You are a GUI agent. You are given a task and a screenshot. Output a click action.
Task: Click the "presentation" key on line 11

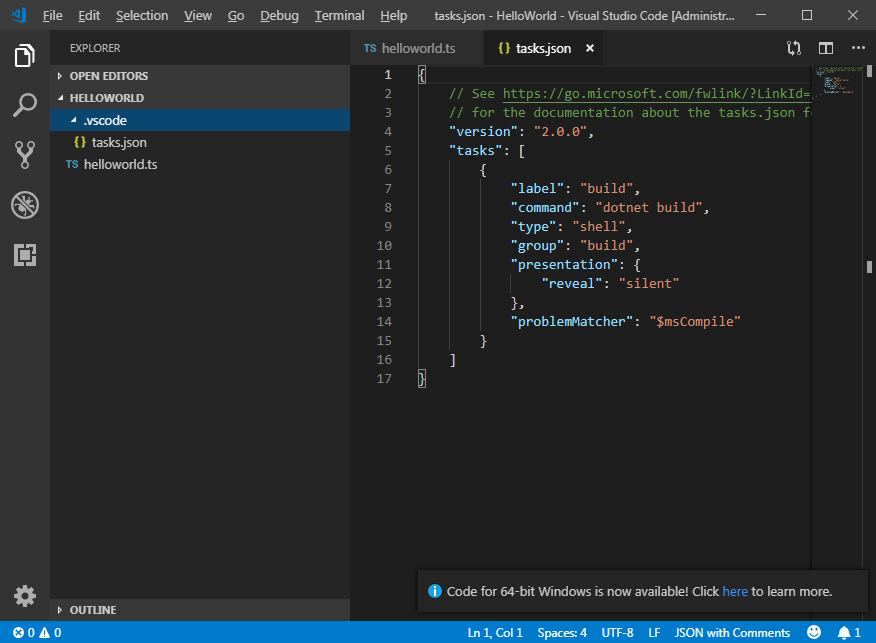tap(564, 264)
